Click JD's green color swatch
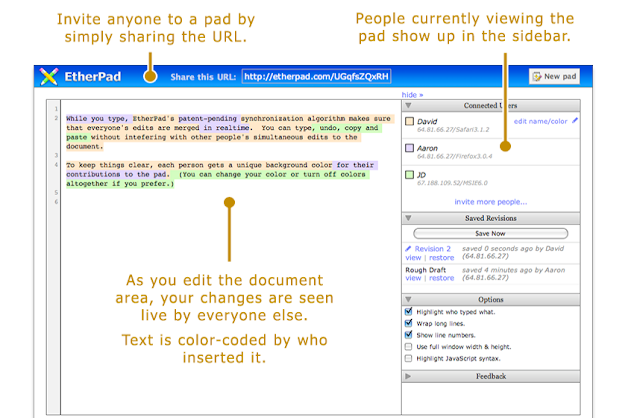Image resolution: width=640 pixels, height=418 pixels. tap(409, 175)
